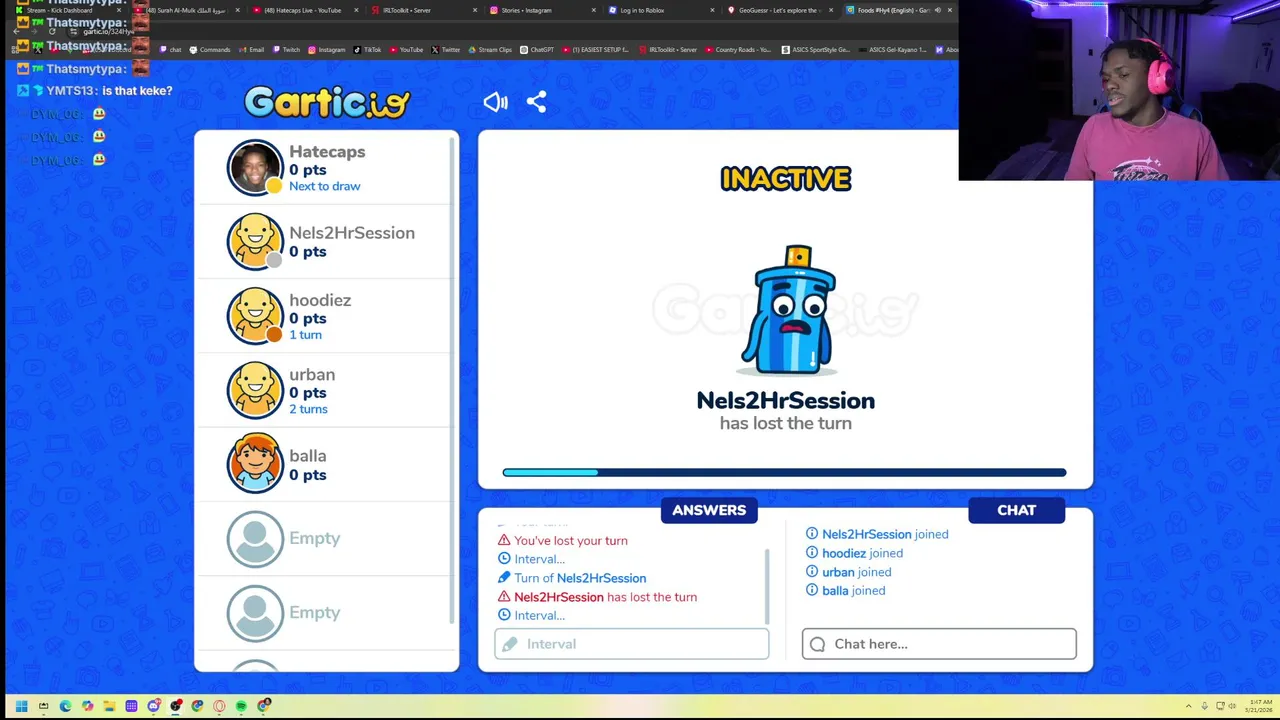Viewport: 1280px width, 720px height.
Task: Click Hatecaps player avatar
Action: [255, 167]
